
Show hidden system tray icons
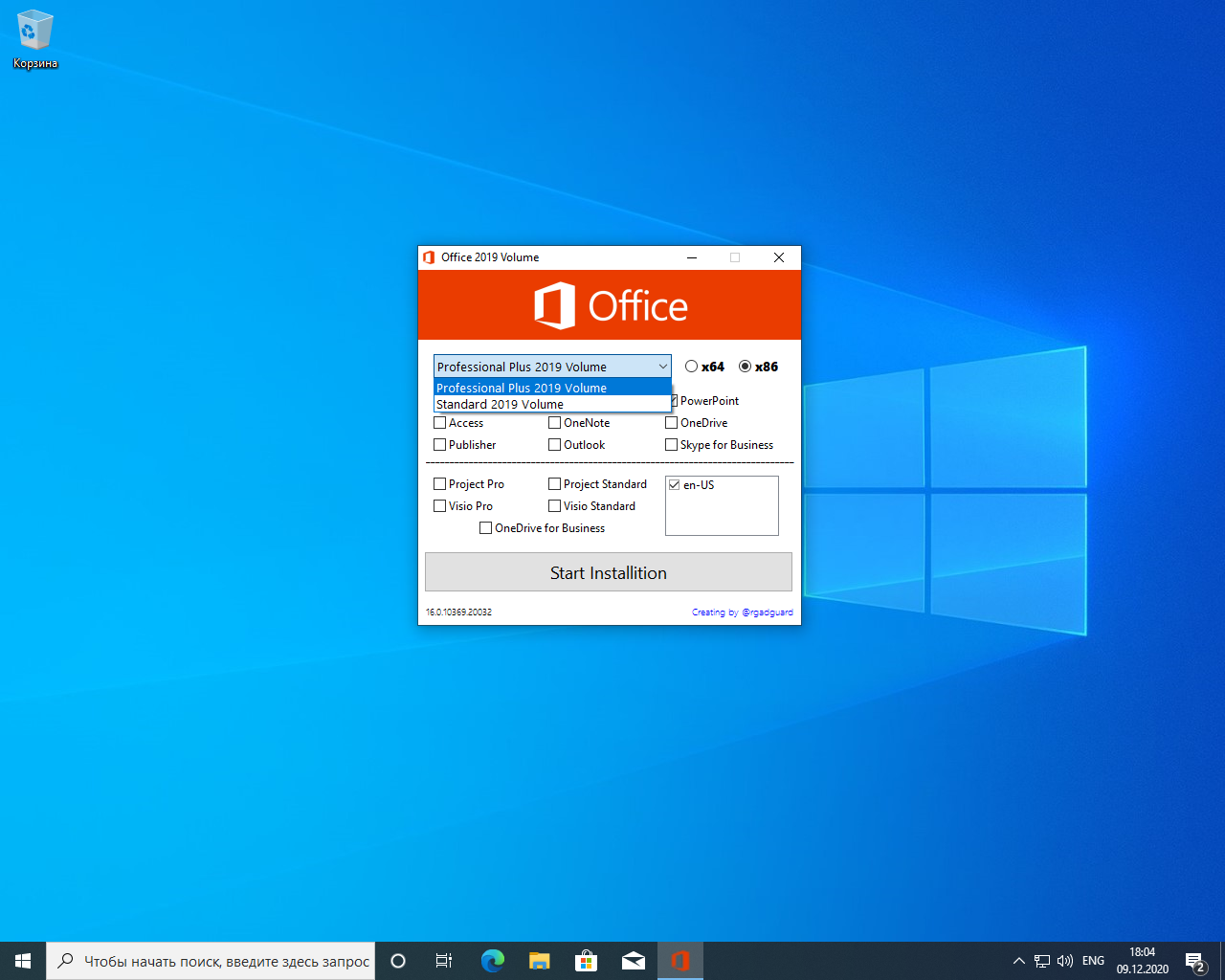pos(1019,961)
